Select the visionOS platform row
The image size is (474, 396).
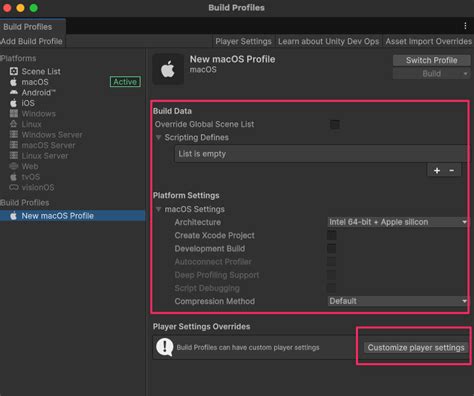[73, 187]
